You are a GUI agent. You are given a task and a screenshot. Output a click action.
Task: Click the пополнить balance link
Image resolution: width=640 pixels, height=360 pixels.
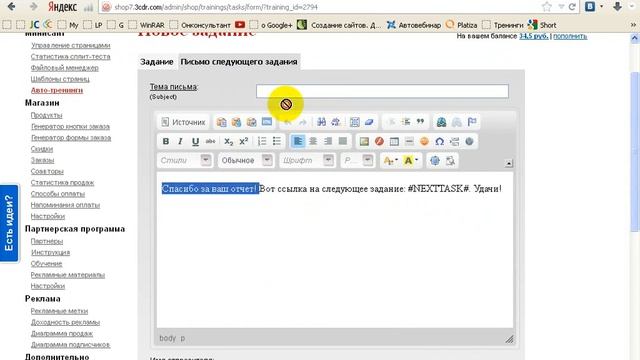[x=570, y=36]
